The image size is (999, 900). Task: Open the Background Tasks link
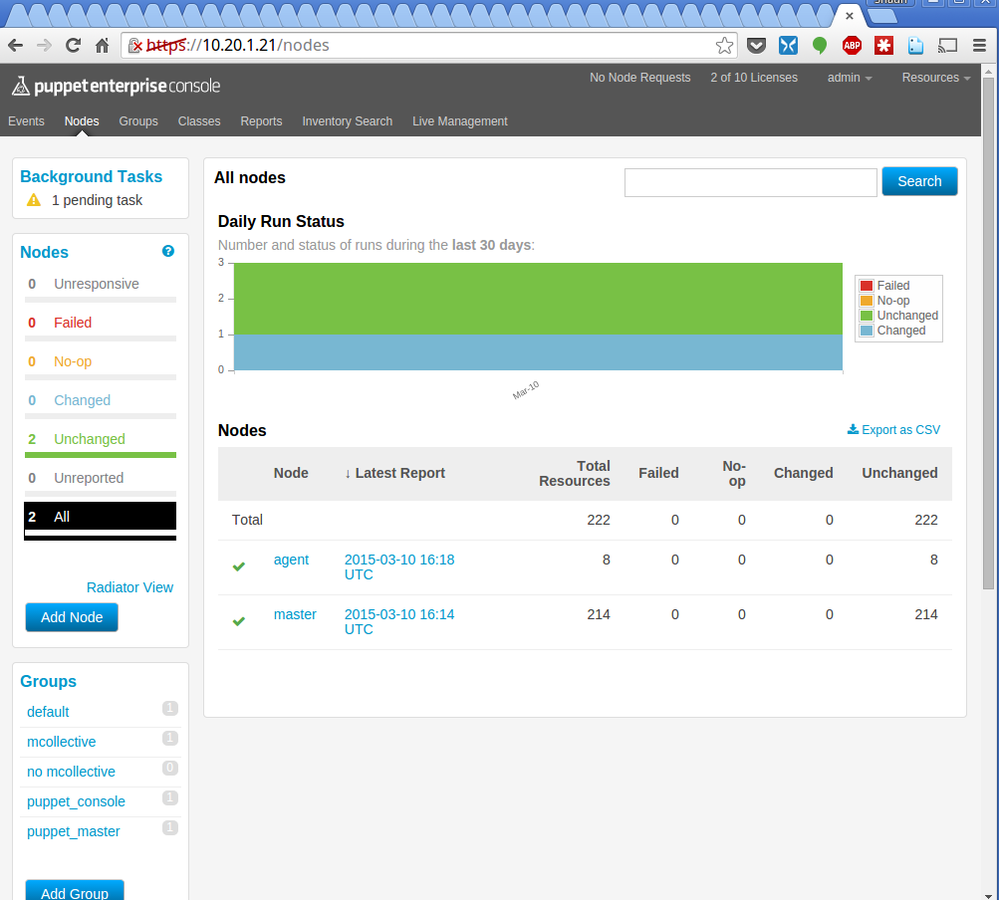[91, 176]
